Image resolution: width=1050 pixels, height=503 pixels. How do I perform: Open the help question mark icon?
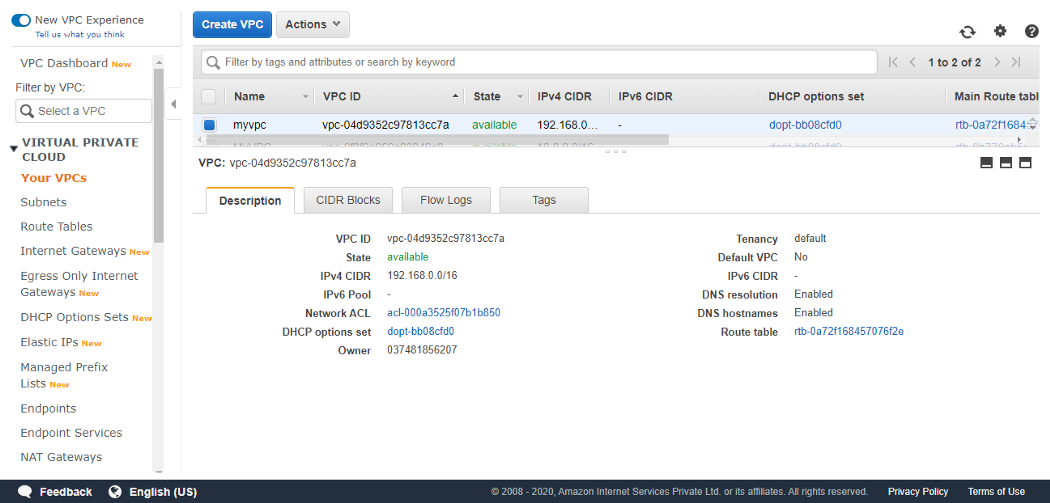[1032, 32]
